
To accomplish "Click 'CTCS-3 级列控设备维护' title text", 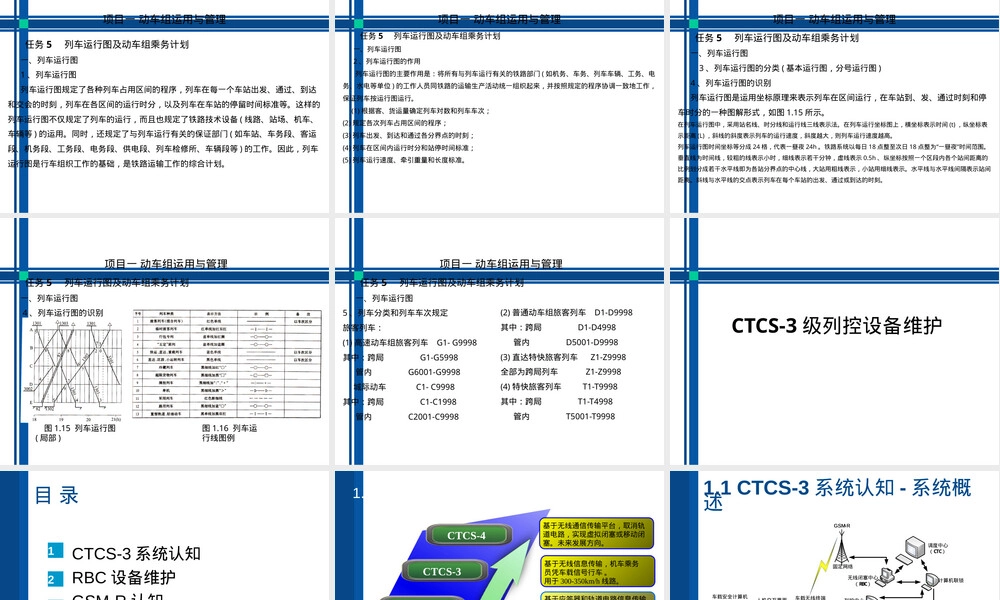I will pos(836,325).
